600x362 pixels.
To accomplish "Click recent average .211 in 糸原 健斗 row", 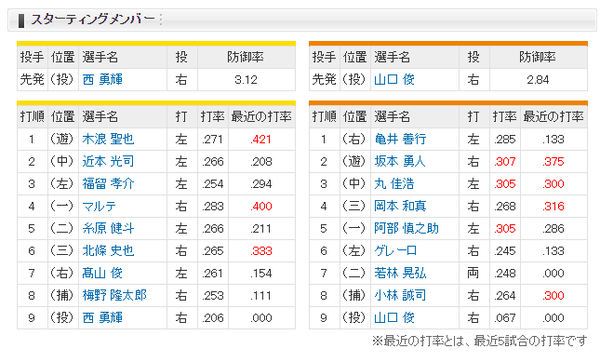I will pos(261,228).
